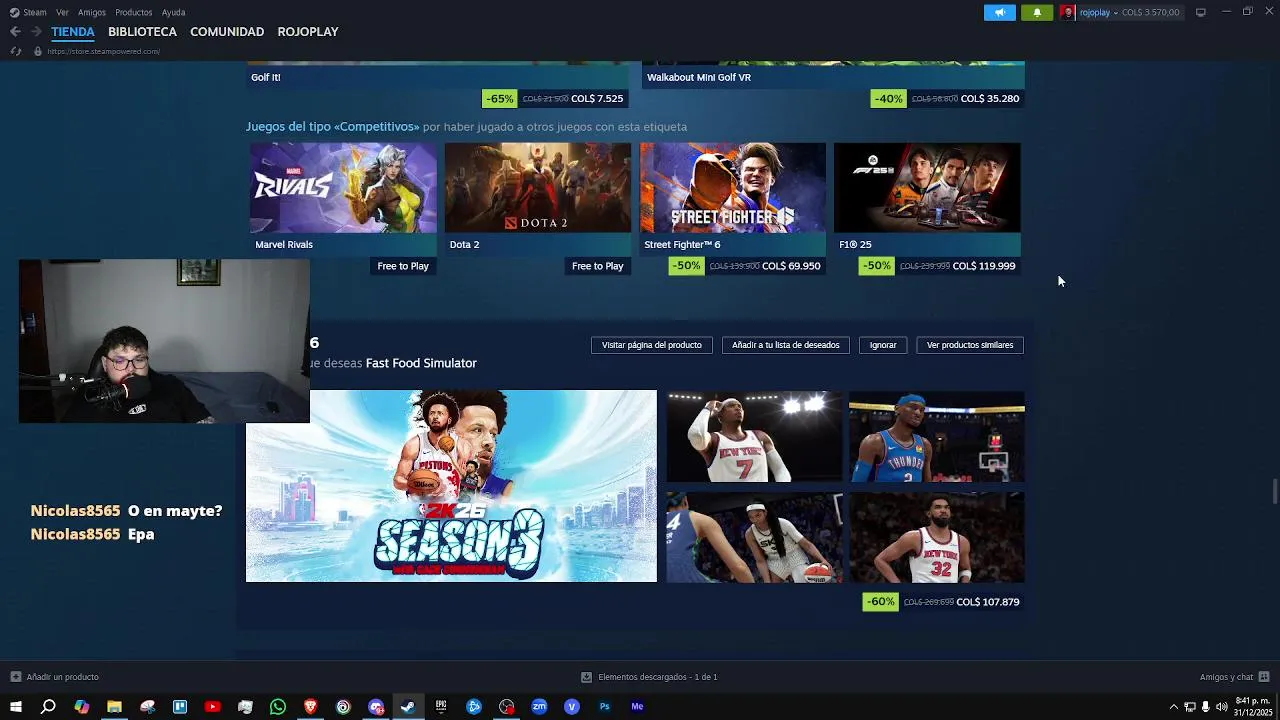
Task: Open the F1 25 game card
Action: (x=927, y=198)
